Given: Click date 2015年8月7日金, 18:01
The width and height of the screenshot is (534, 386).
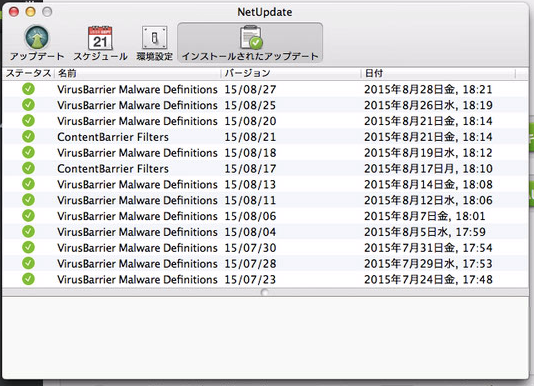Looking at the screenshot, I should pos(425,216).
